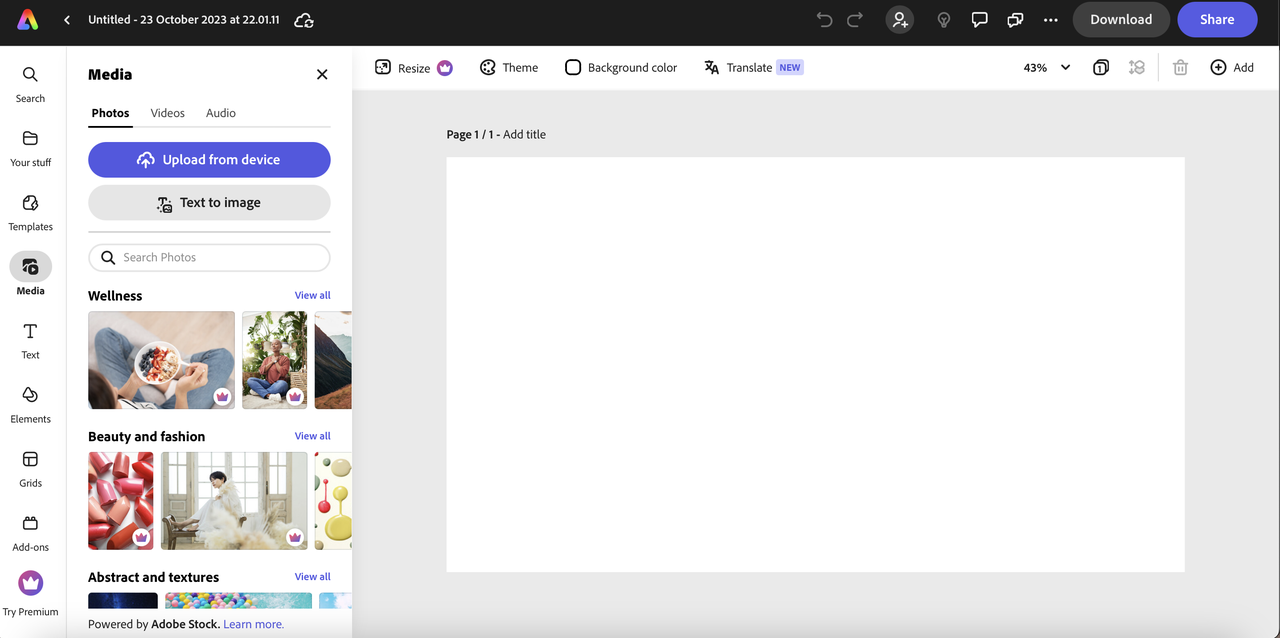Image resolution: width=1280 pixels, height=638 pixels.
Task: Select the colorful balls texture thumbnail
Action: (x=238, y=601)
